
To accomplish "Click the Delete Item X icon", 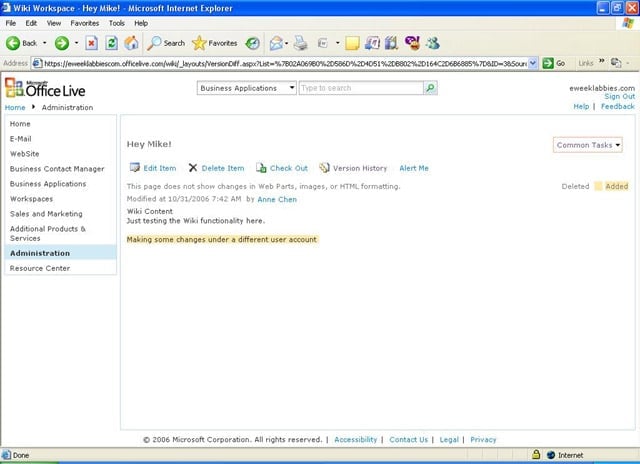I will point(193,168).
